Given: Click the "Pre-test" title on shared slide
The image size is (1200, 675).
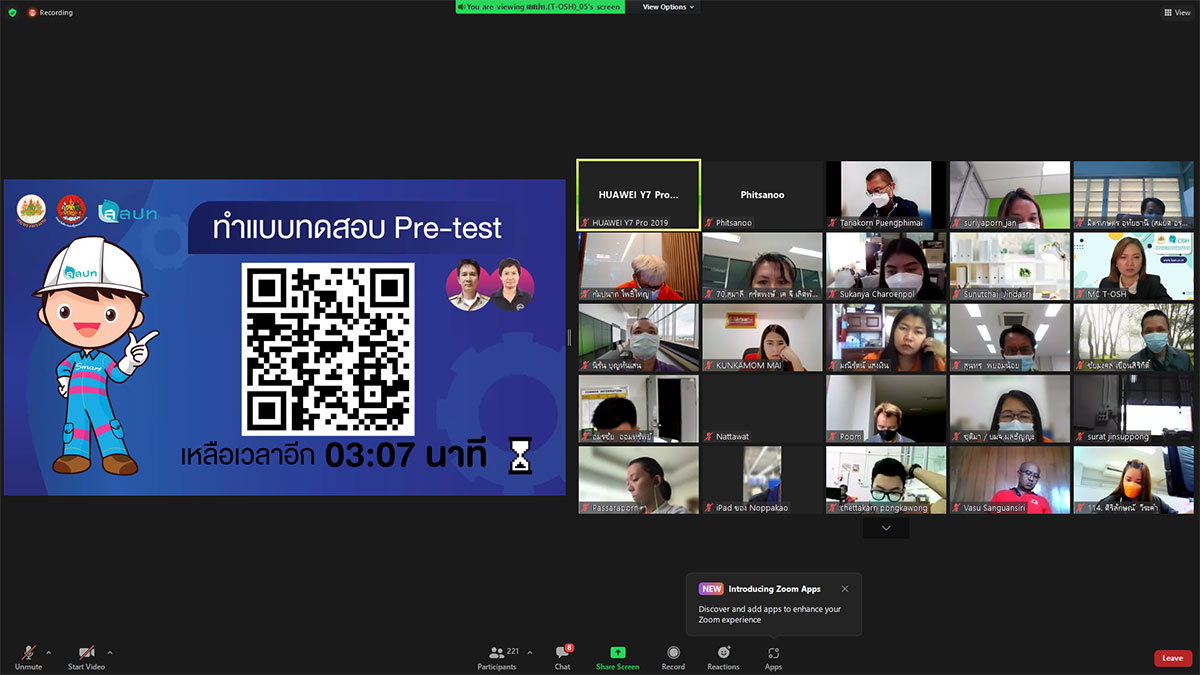Looking at the screenshot, I should pos(448,229).
